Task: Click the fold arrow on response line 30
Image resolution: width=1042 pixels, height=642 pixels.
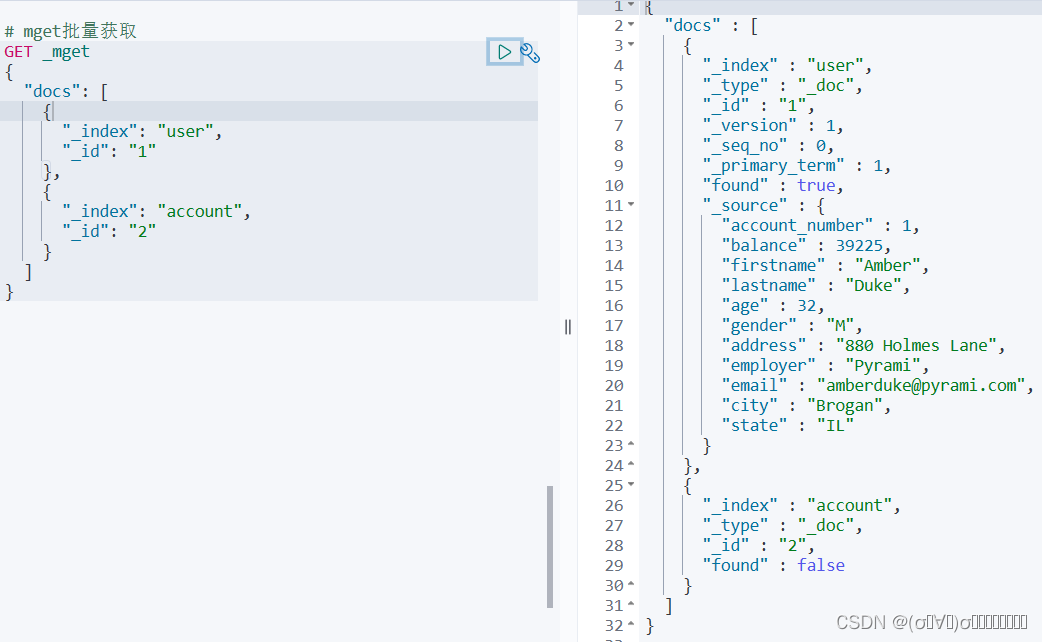Action: (631, 584)
